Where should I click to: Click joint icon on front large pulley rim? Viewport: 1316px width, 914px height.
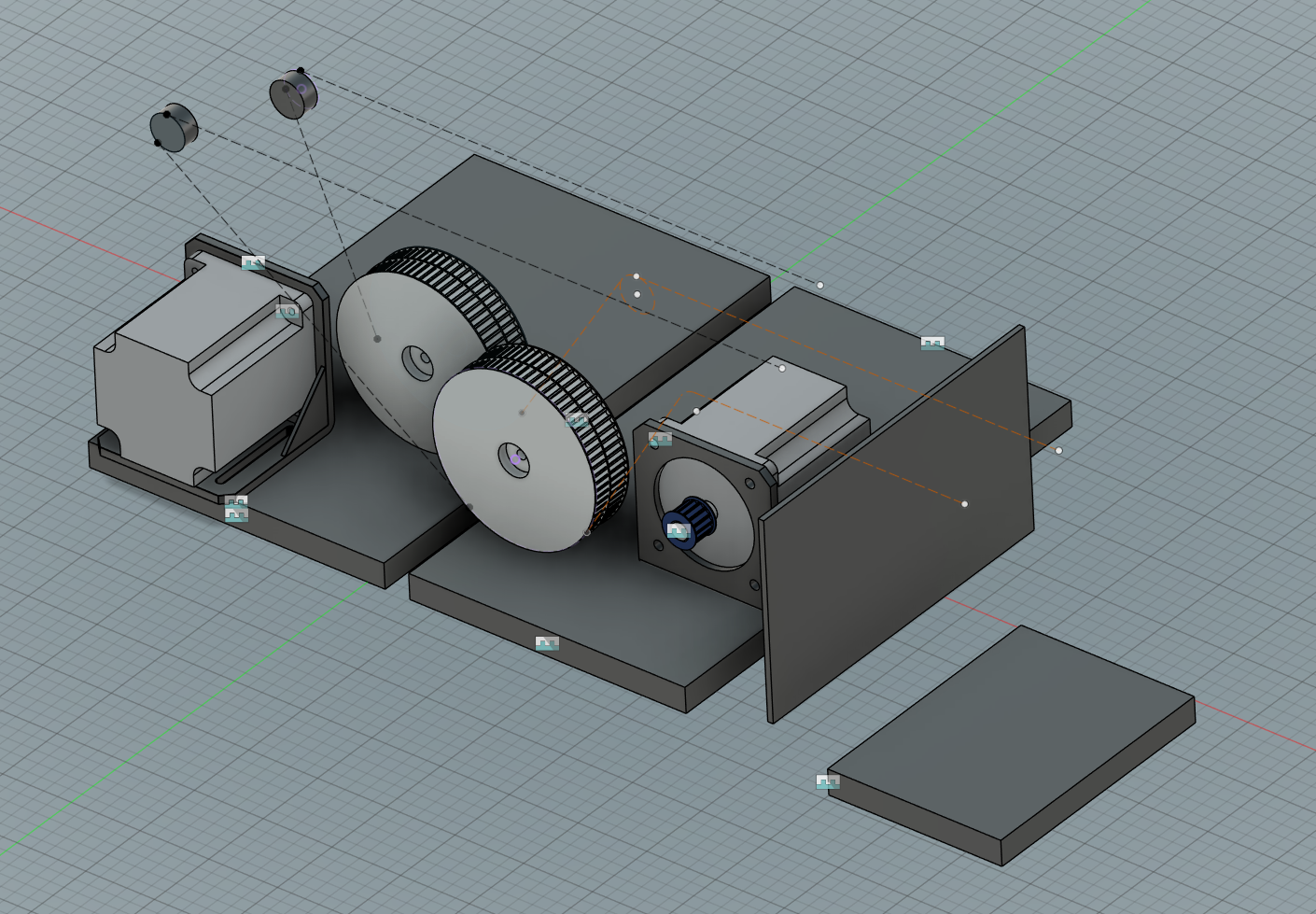(x=578, y=421)
